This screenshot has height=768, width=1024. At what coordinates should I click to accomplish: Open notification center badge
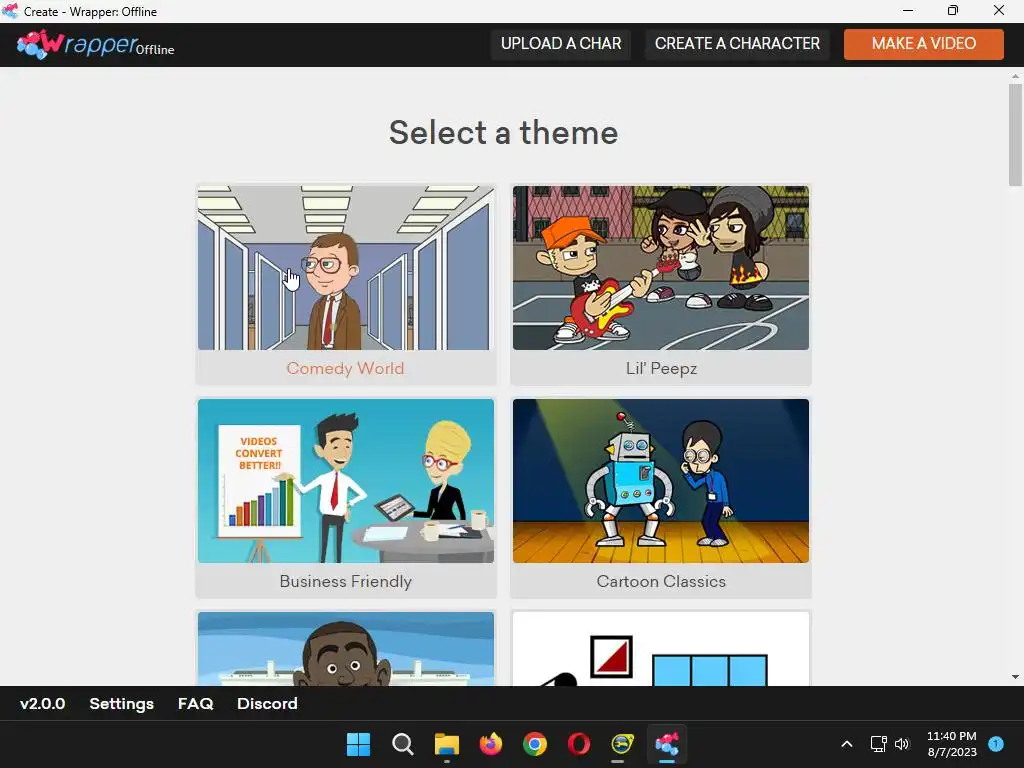point(996,744)
